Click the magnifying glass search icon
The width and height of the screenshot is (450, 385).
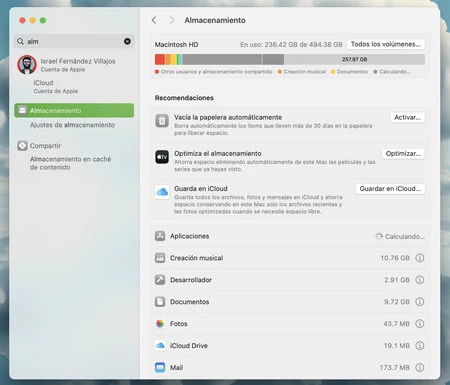[20, 41]
